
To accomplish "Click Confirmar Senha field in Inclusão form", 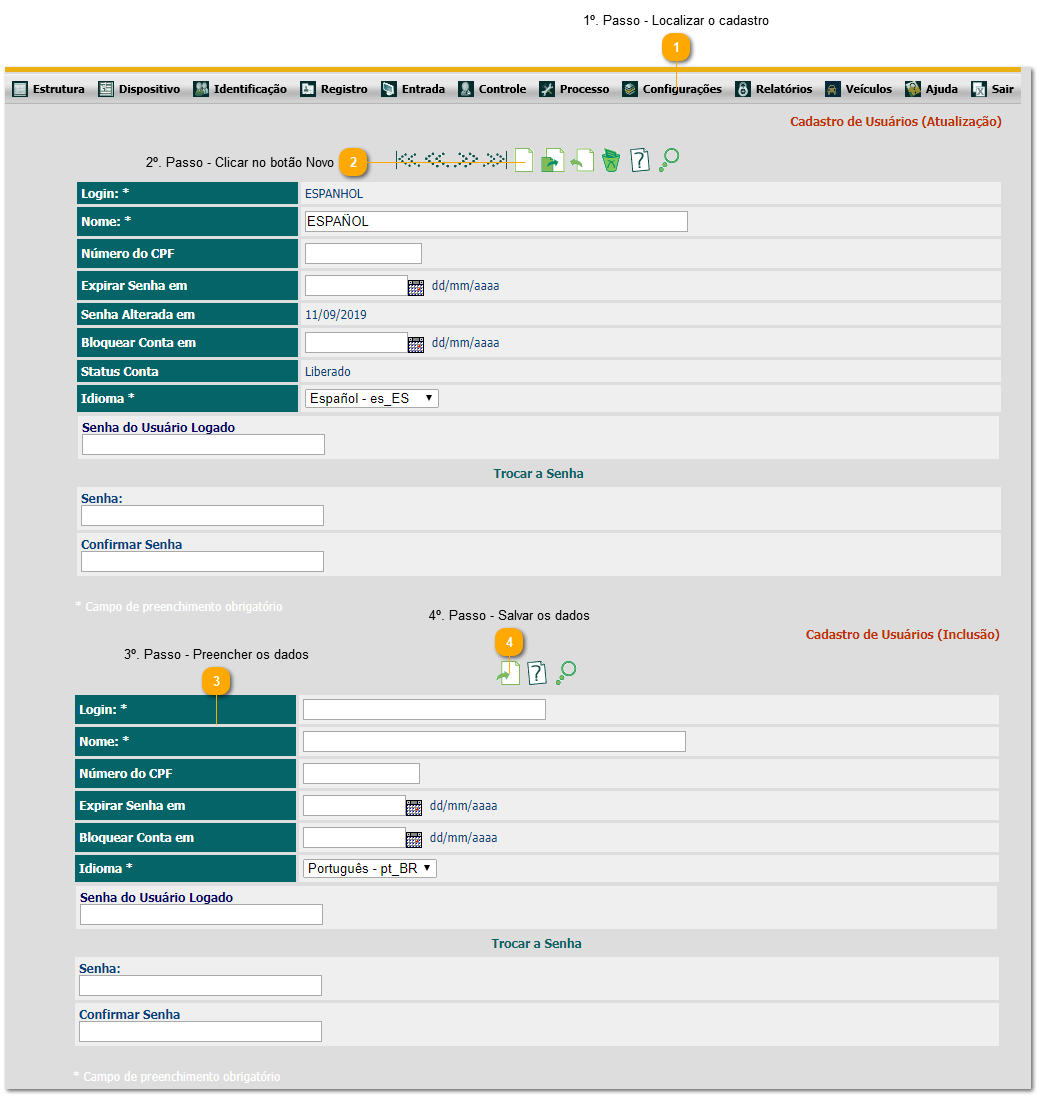I will (200, 1031).
